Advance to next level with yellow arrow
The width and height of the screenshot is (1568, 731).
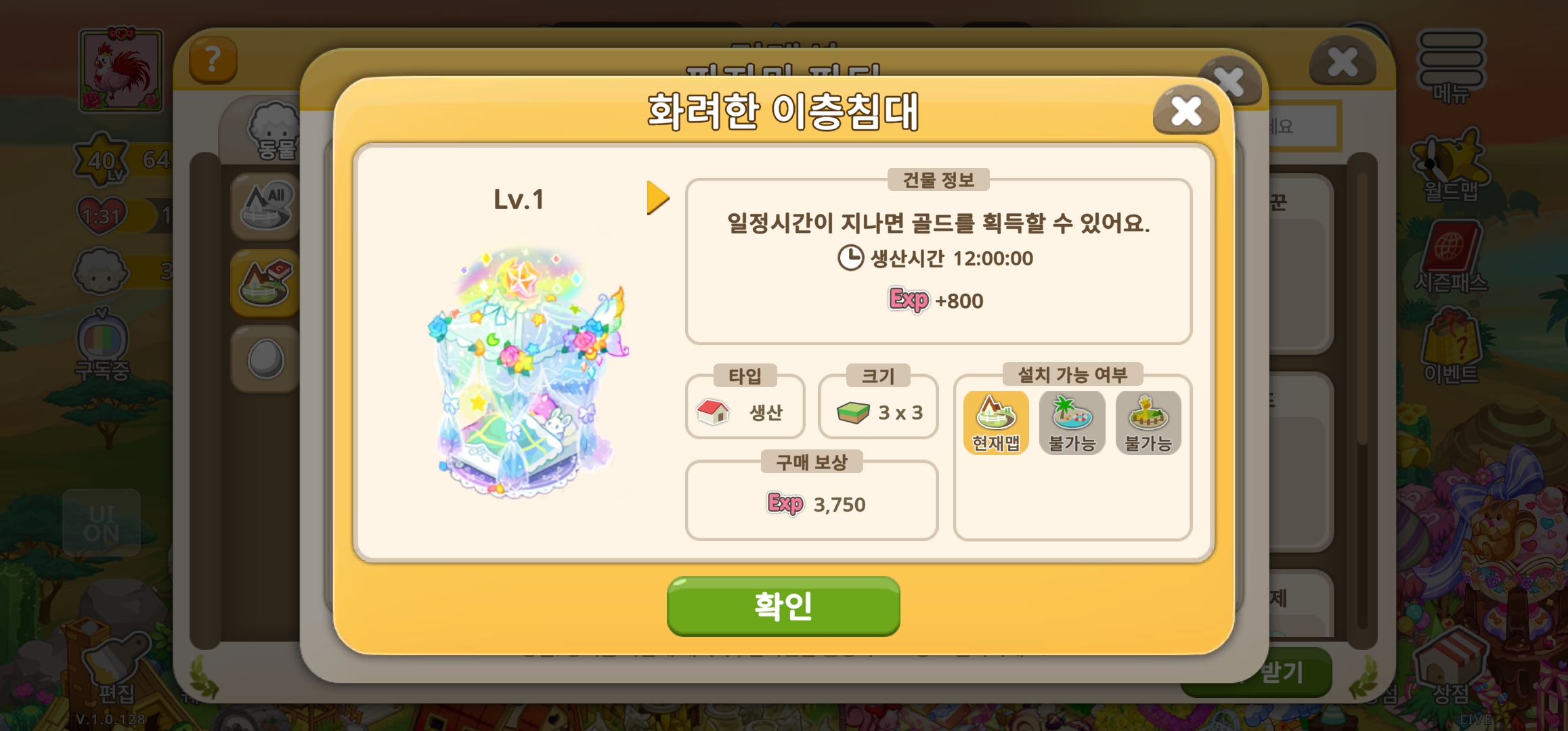(x=657, y=198)
